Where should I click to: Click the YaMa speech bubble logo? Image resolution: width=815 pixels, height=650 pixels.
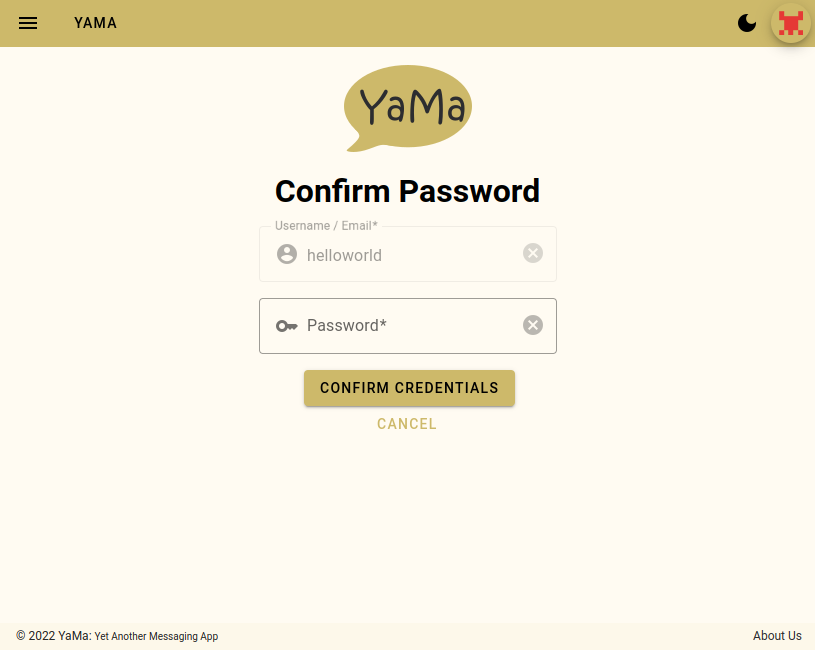click(x=407, y=108)
